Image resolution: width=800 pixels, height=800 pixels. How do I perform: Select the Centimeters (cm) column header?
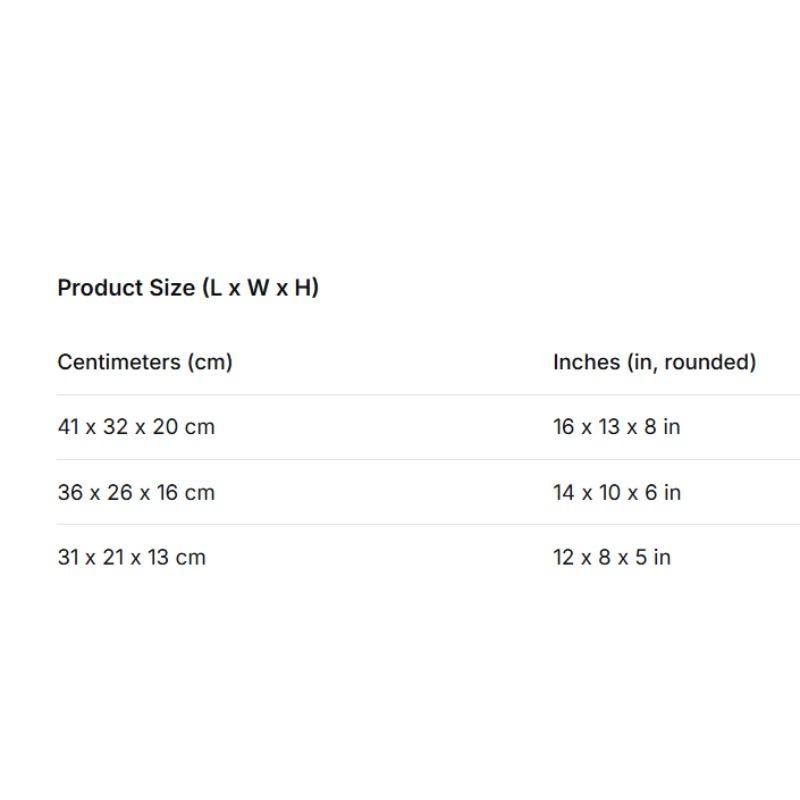point(145,362)
